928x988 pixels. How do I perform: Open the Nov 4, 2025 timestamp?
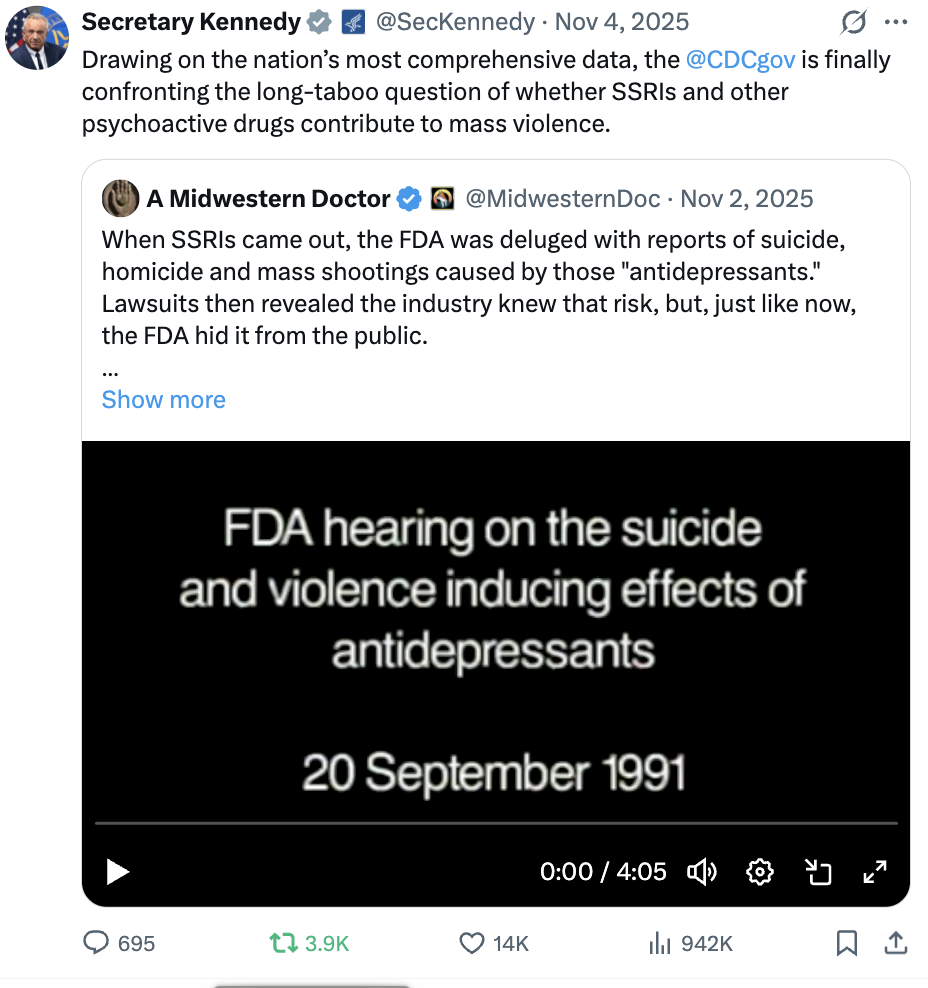coord(621,21)
